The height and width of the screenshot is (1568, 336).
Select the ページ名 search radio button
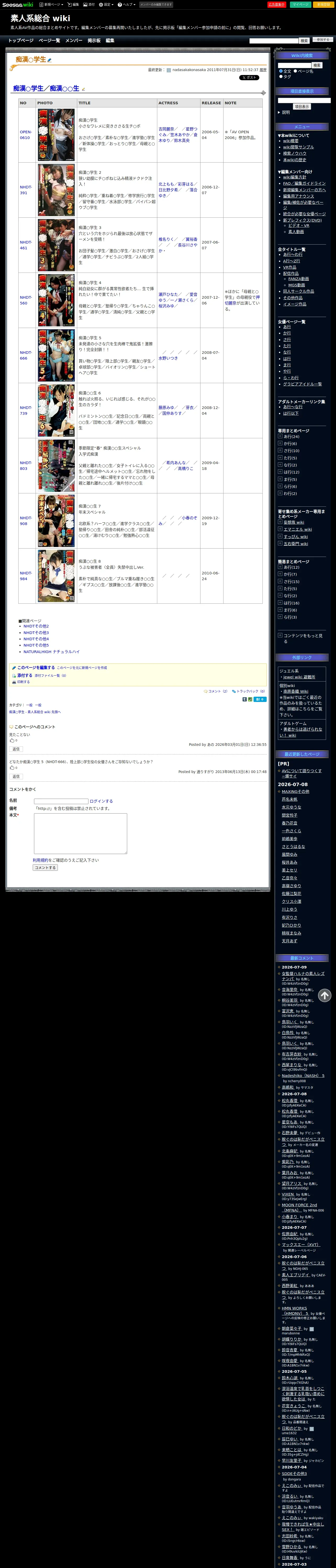click(x=295, y=71)
